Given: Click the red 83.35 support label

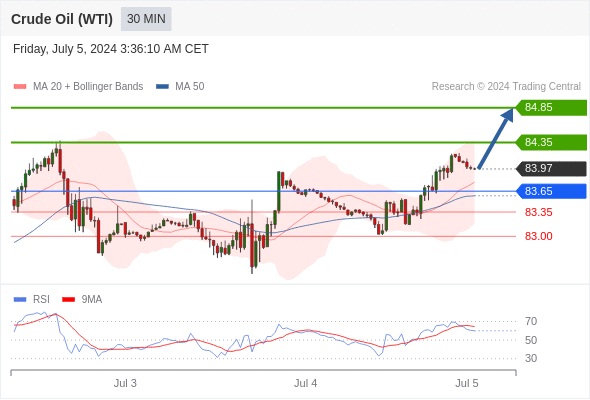Looking at the screenshot, I should [x=538, y=212].
